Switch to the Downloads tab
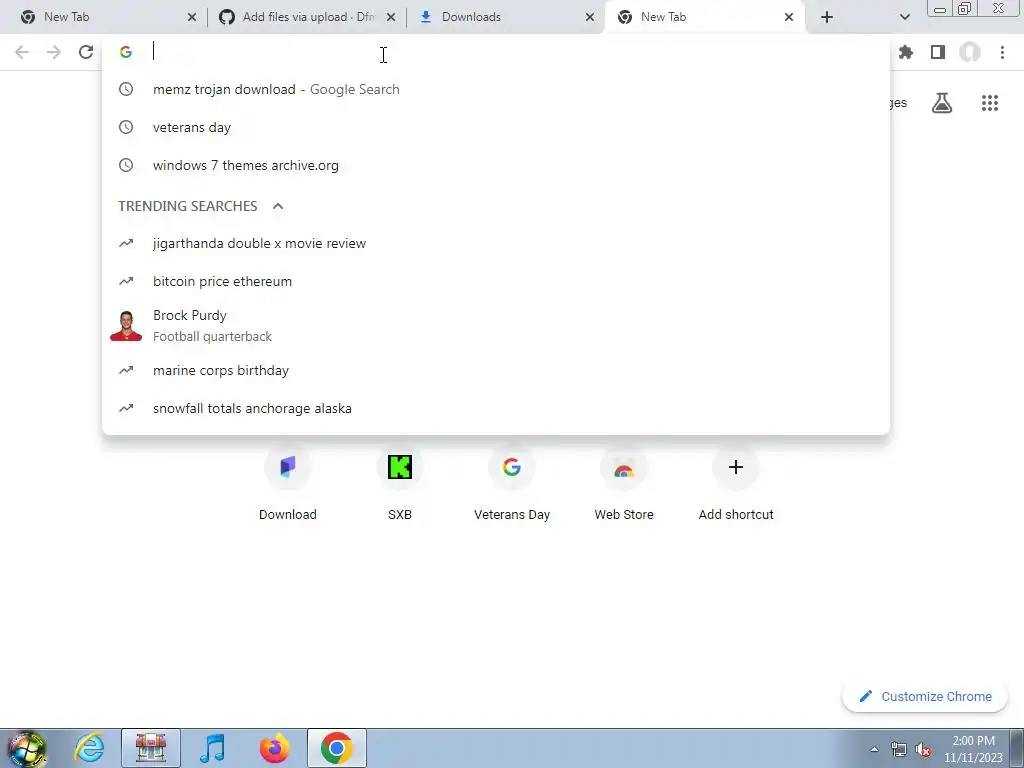The width and height of the screenshot is (1024, 768). (506, 17)
